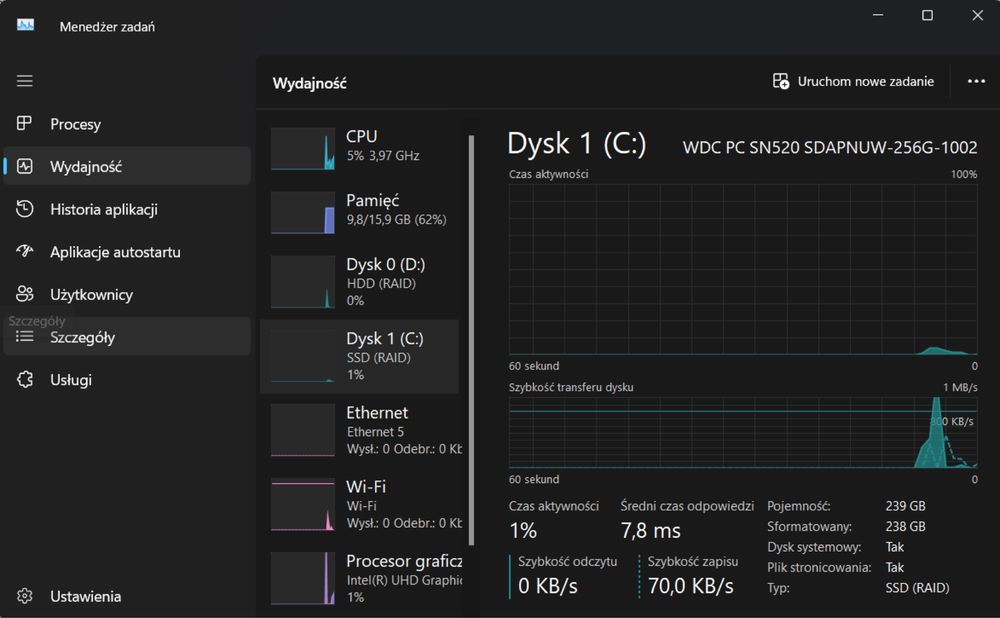
Task: Select the Dysk 1 (C:) graph thumbnail
Action: point(303,356)
